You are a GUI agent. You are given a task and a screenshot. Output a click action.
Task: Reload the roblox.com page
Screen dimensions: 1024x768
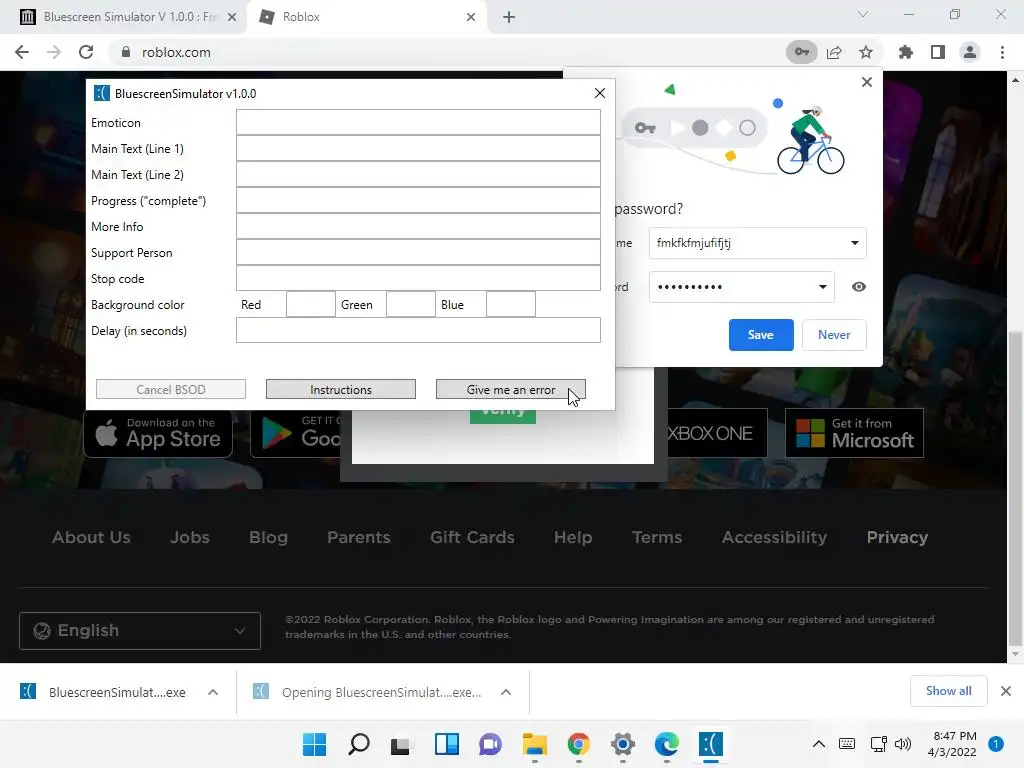pyautogui.click(x=86, y=52)
